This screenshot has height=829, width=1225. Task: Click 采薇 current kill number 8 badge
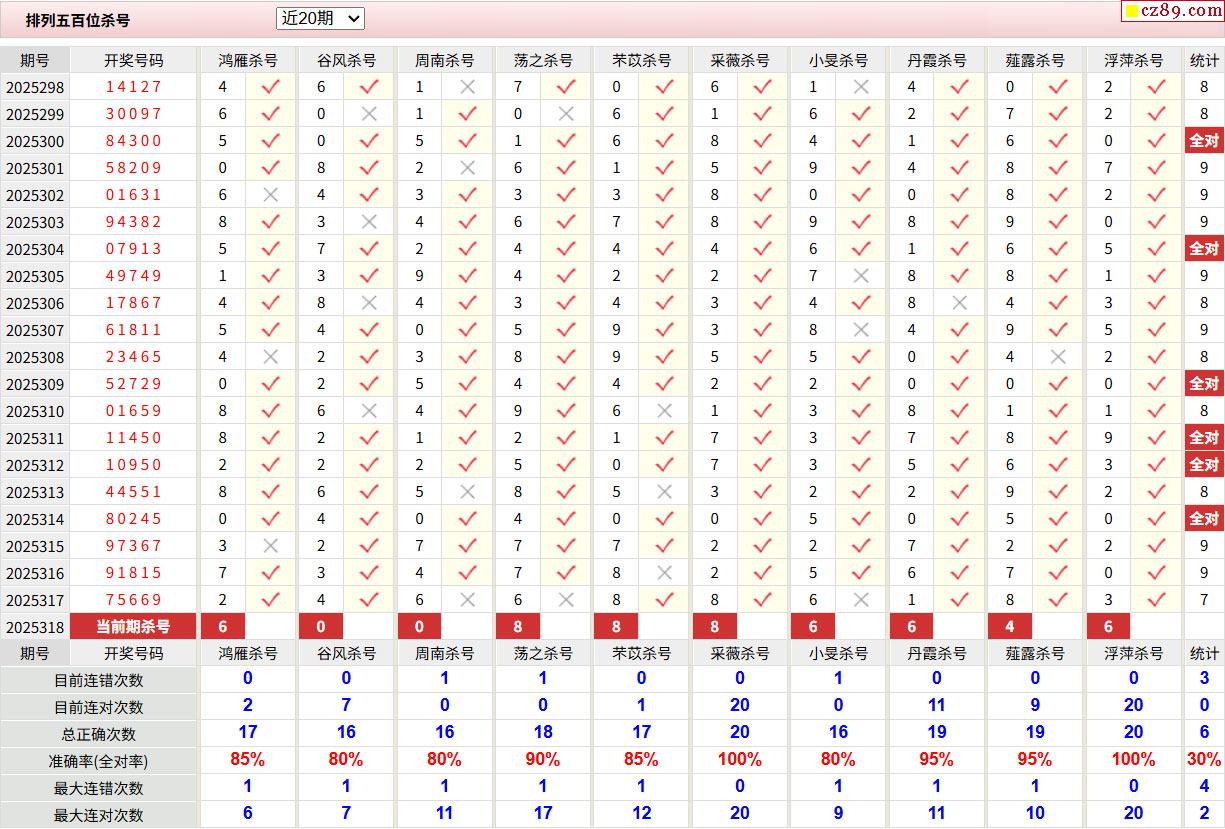tap(715, 627)
